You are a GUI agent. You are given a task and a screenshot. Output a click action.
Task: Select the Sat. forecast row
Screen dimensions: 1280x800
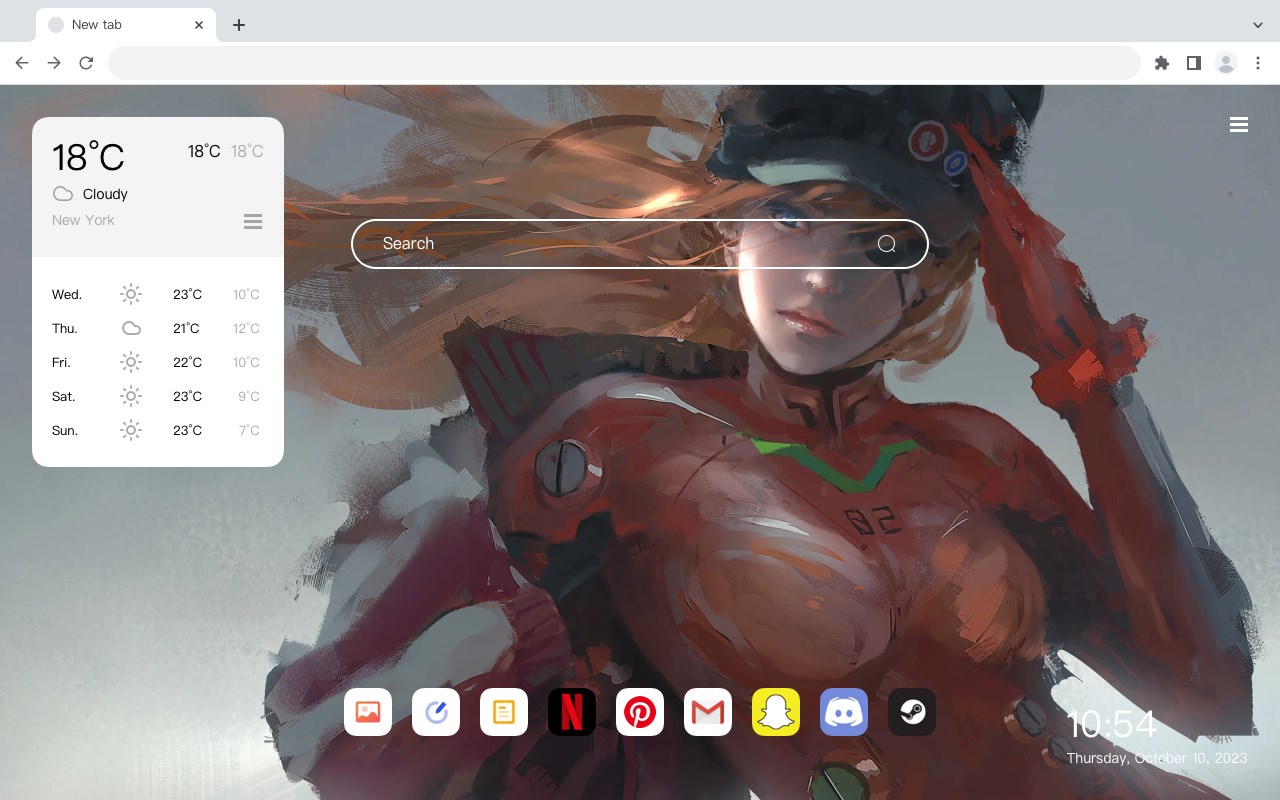click(157, 396)
